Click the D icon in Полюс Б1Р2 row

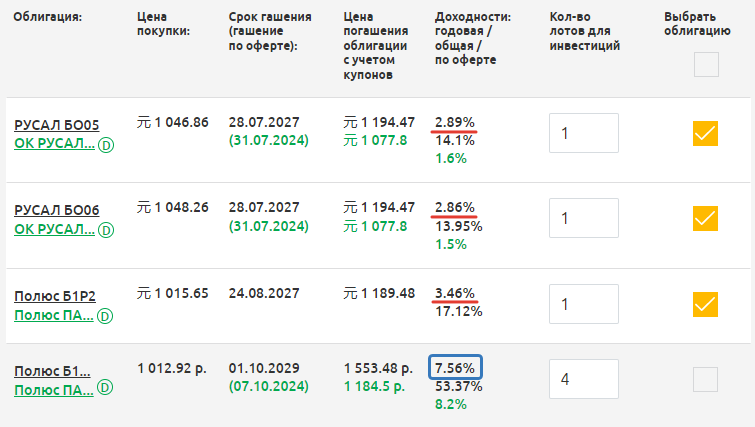(x=105, y=316)
